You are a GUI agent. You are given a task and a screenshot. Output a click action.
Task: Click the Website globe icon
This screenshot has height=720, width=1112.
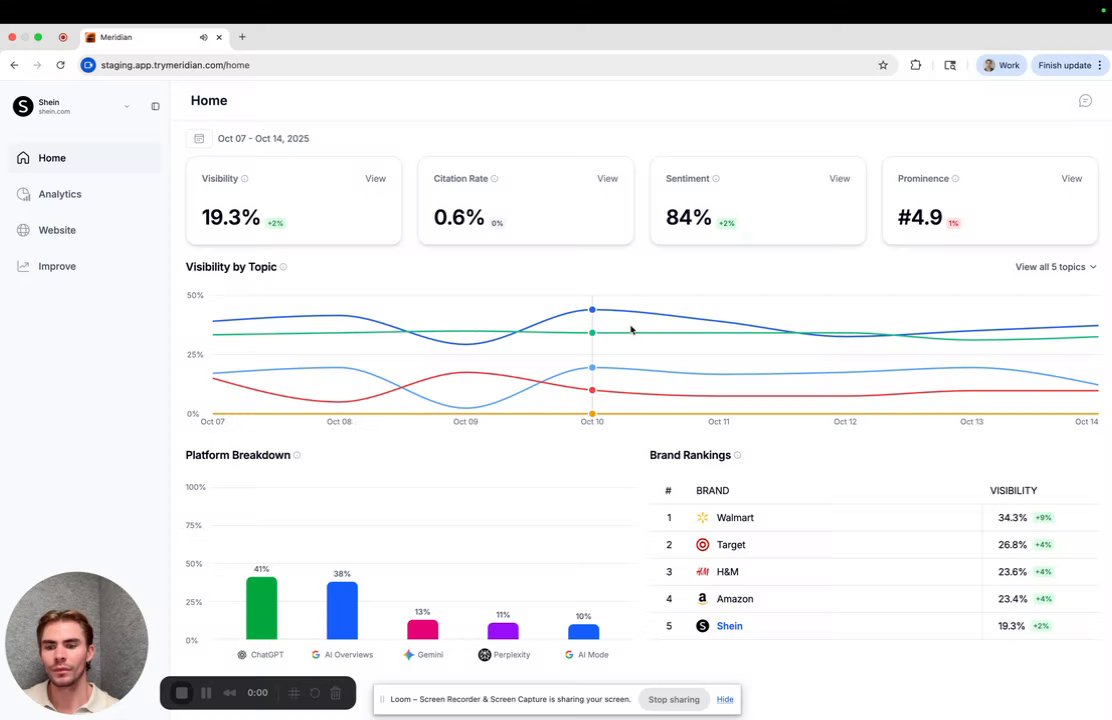point(23,230)
